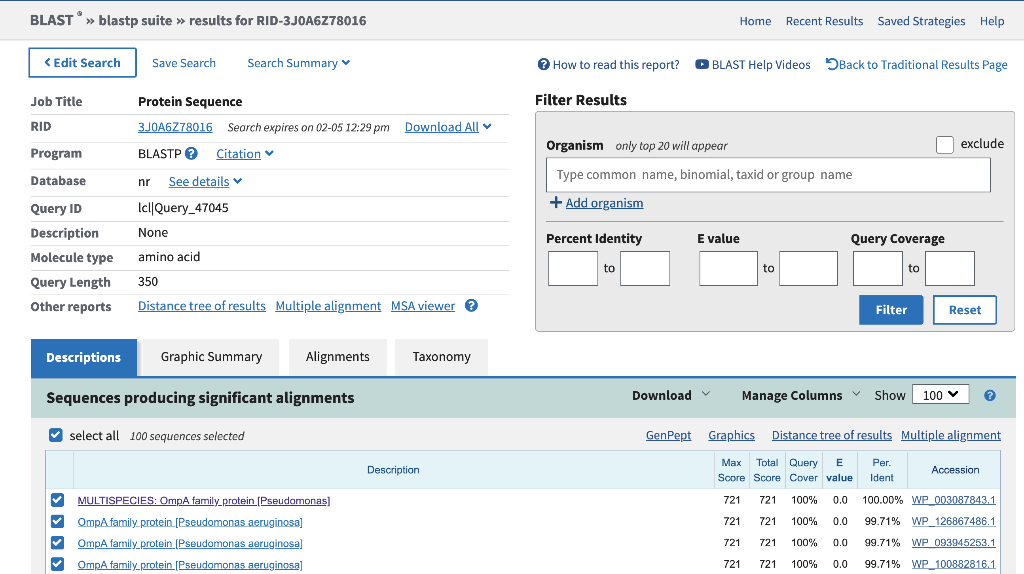Screen dimensions: 1024x574
Task: Open How to read this report help
Action: 609,65
